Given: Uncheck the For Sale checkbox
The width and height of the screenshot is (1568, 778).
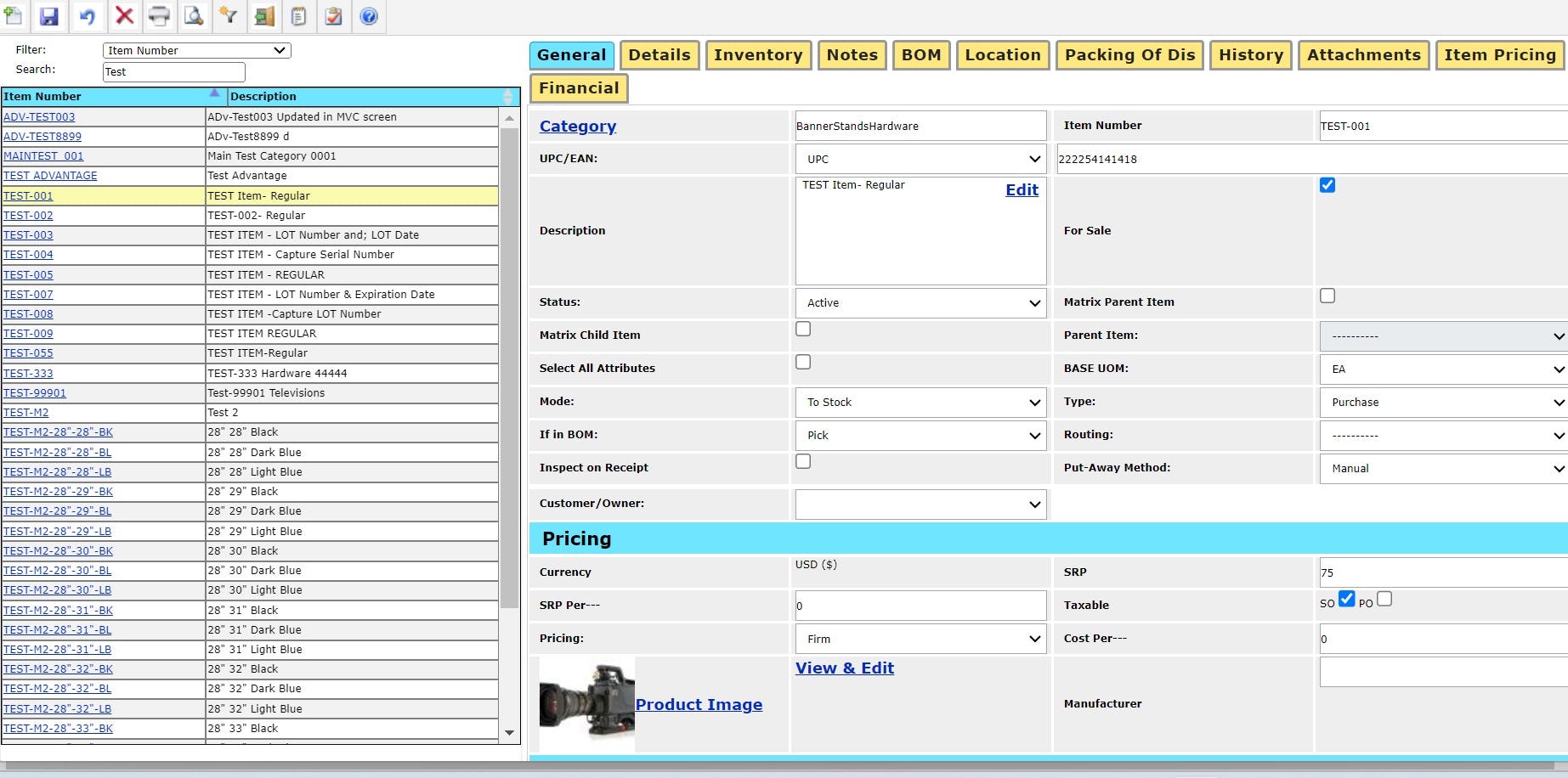Looking at the screenshot, I should [1327, 184].
